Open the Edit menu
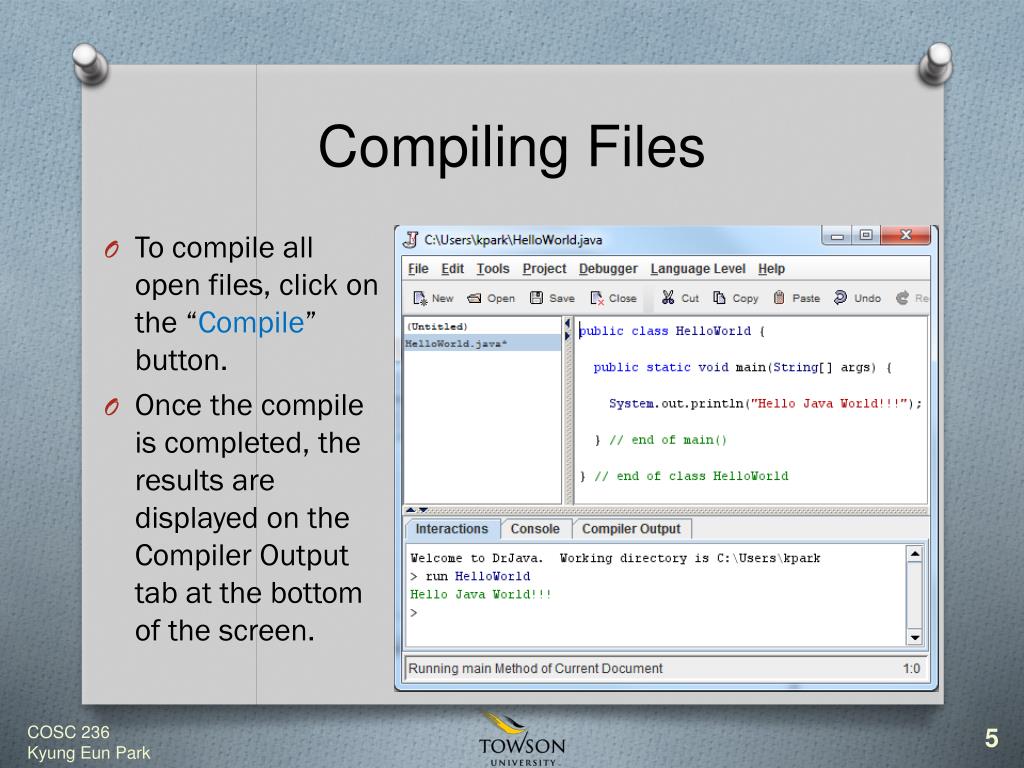The image size is (1024, 768). [453, 269]
